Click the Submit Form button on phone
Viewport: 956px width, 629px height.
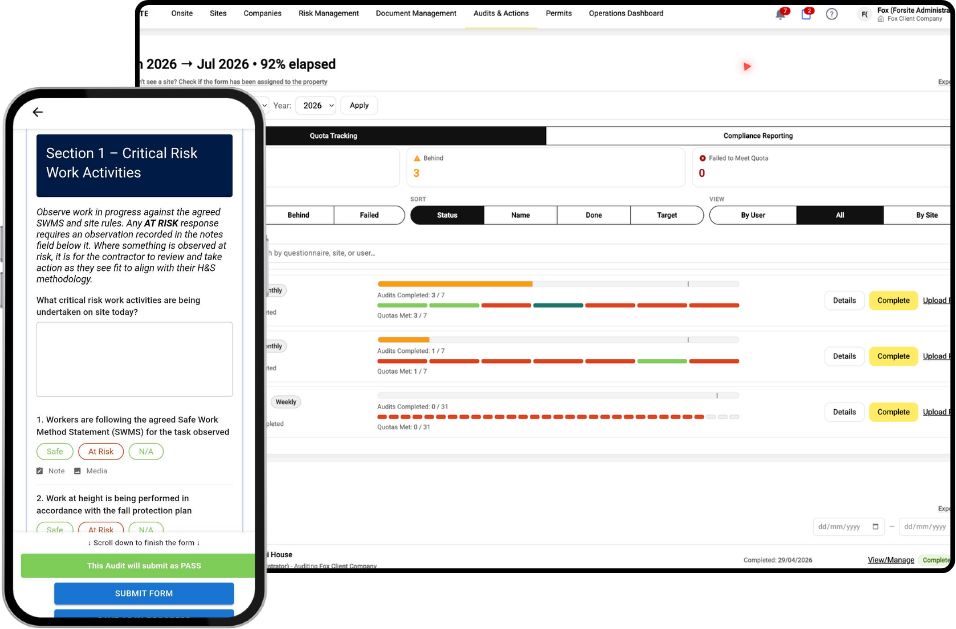(x=144, y=594)
